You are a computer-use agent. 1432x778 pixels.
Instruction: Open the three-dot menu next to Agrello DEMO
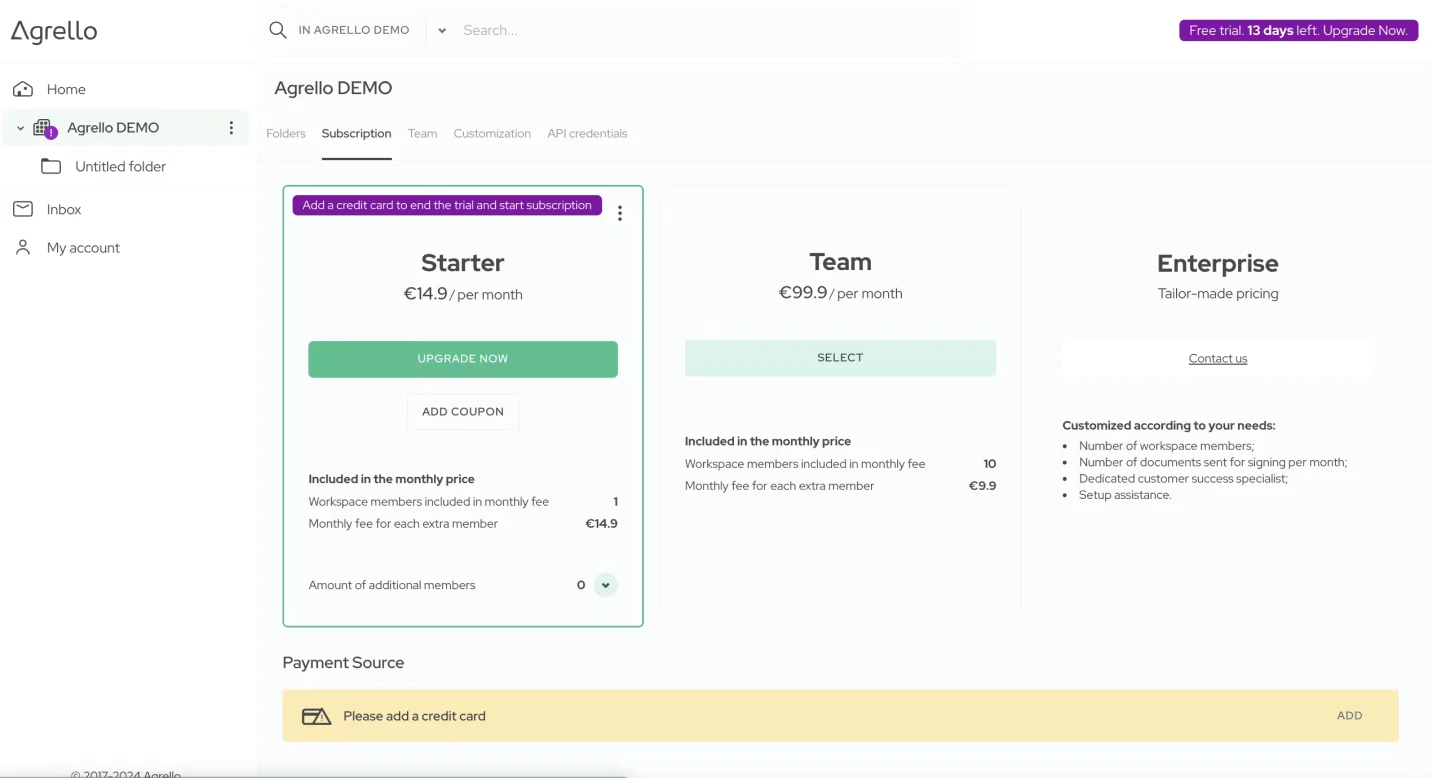click(231, 127)
